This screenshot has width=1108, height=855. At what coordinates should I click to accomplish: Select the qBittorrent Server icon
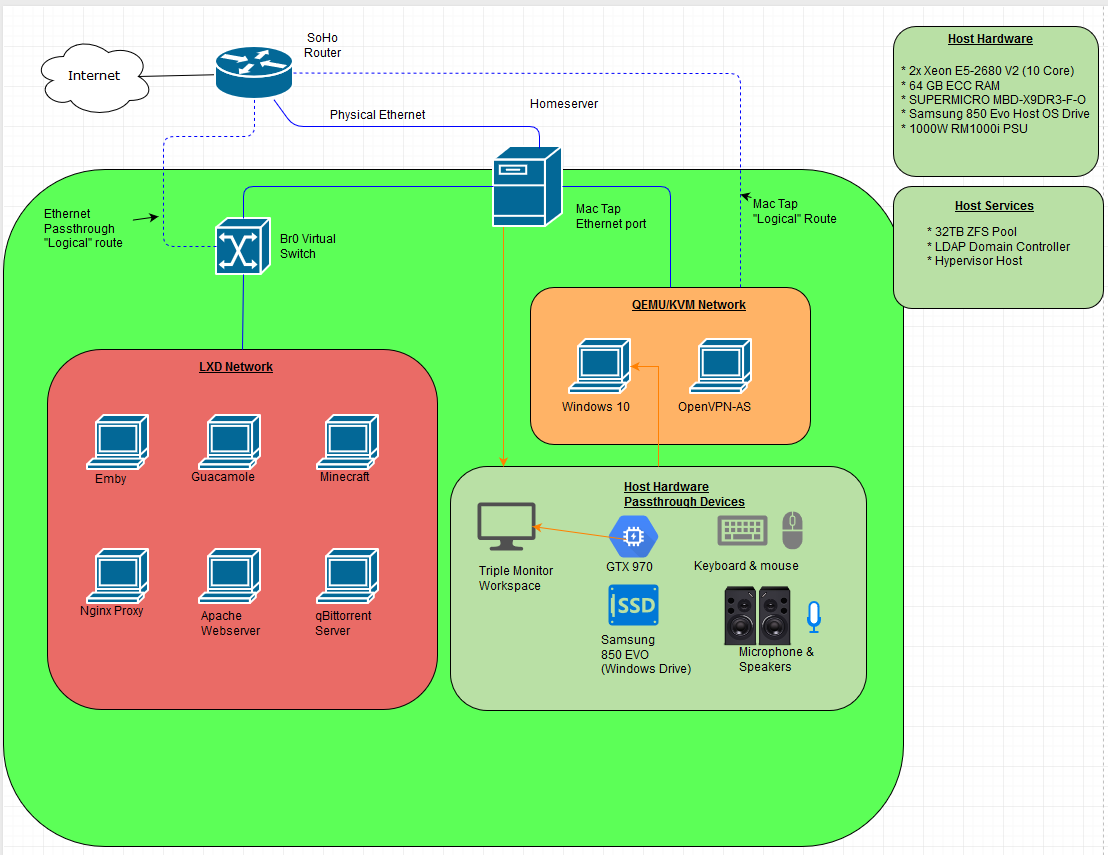[x=349, y=577]
